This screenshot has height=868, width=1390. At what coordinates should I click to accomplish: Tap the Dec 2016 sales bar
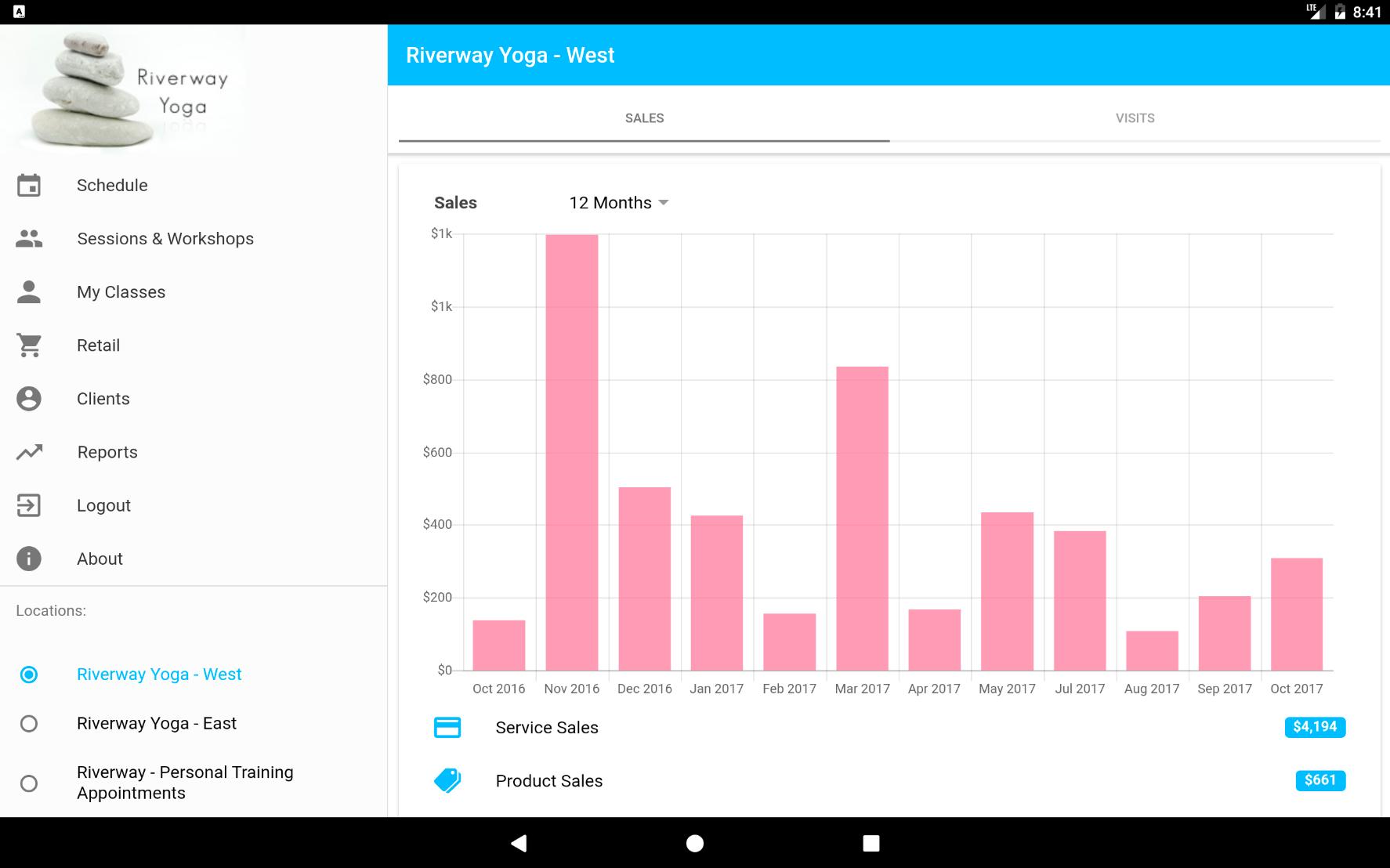click(644, 579)
